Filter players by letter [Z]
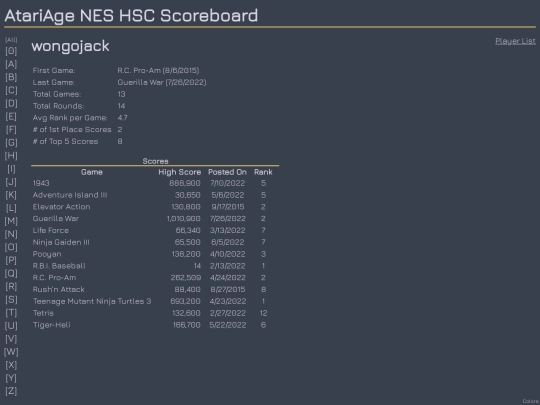The height and width of the screenshot is (405, 540). (11, 391)
